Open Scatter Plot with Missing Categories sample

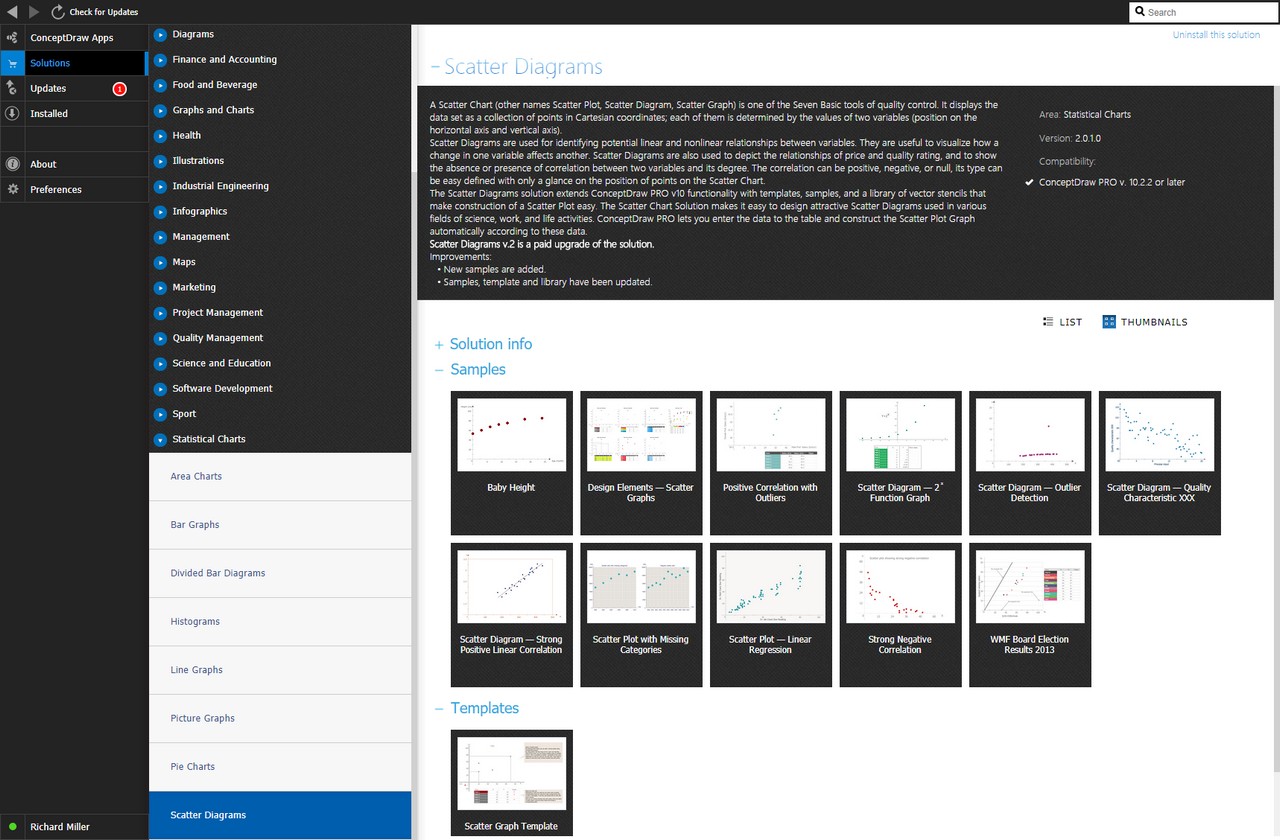tap(641, 615)
